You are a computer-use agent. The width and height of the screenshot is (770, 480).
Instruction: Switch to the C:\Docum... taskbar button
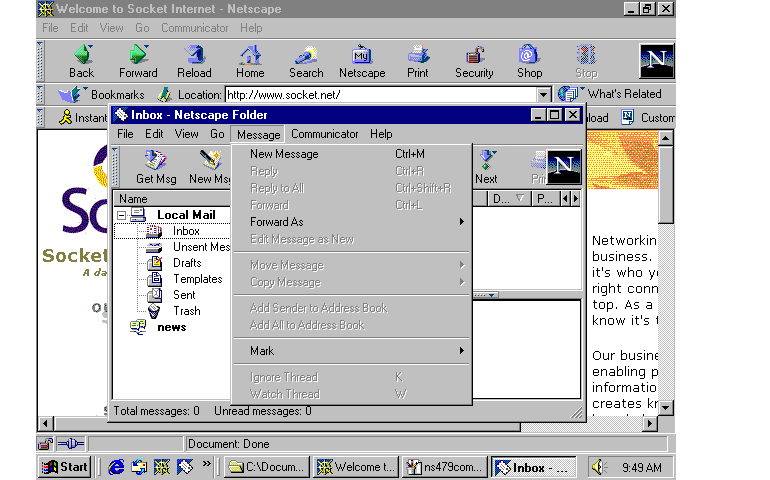(x=267, y=467)
